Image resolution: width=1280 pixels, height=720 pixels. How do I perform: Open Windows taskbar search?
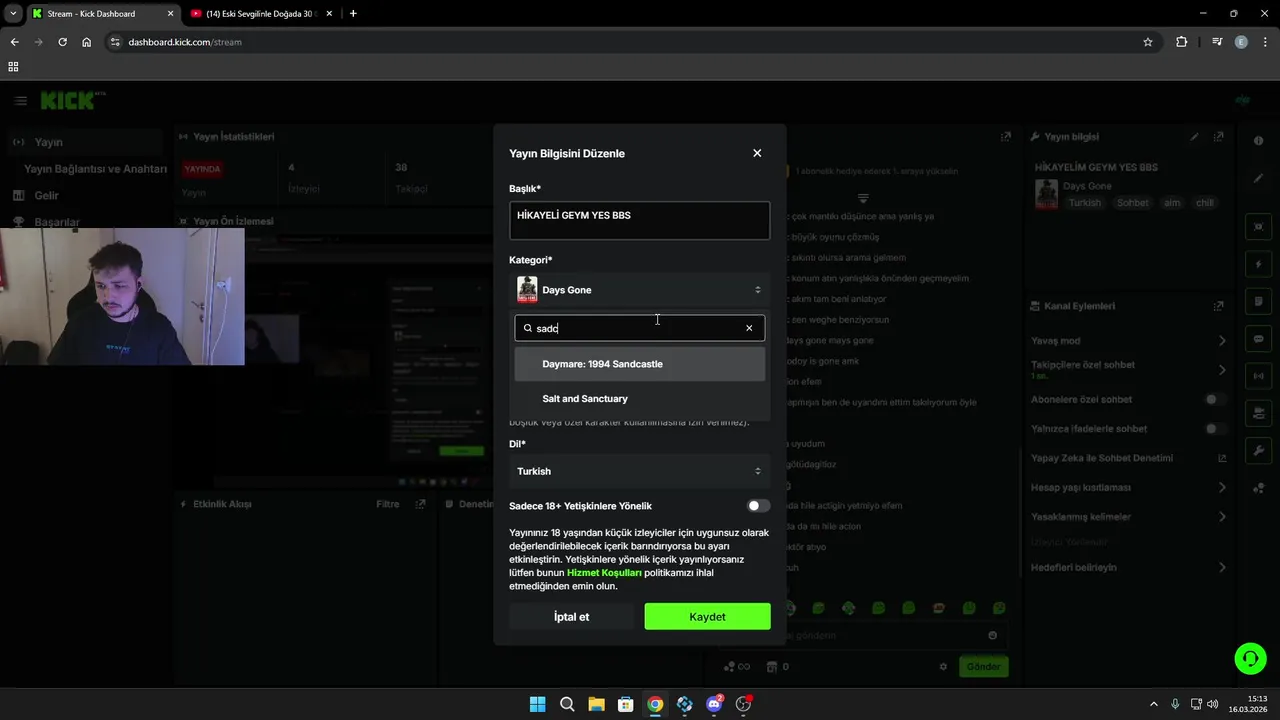[x=567, y=704]
